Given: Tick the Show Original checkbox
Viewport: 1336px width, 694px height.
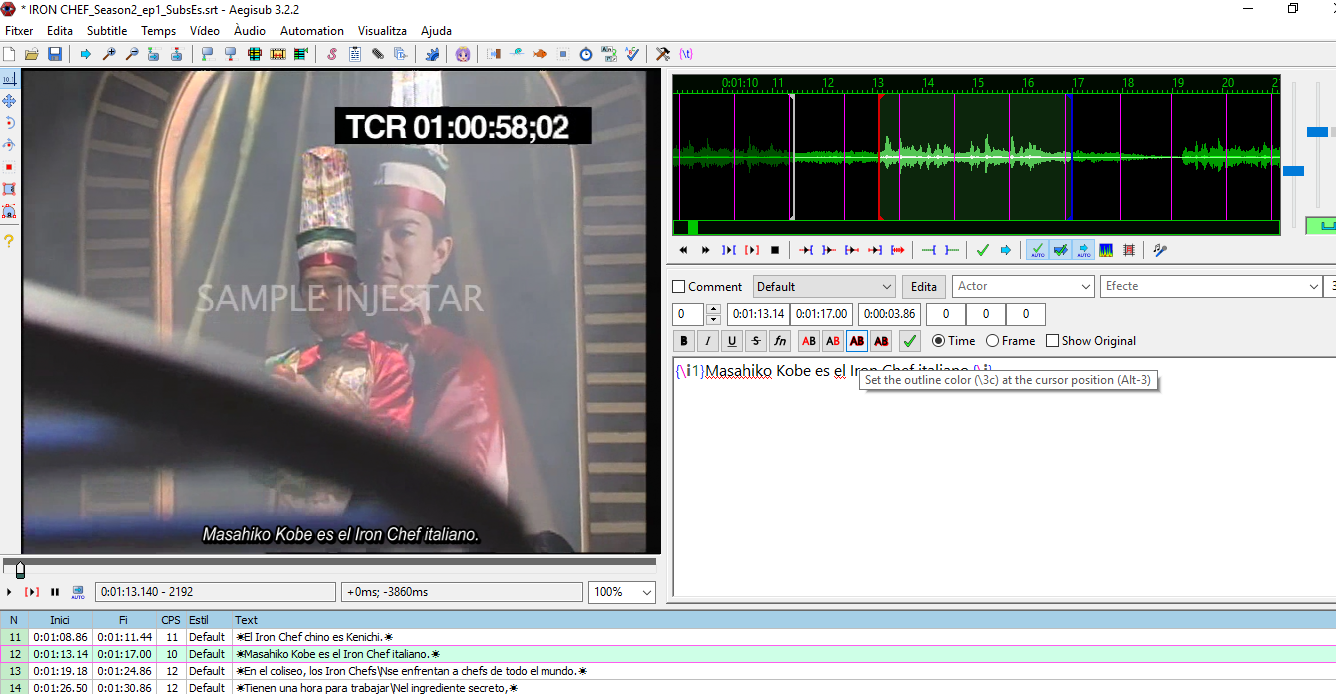Looking at the screenshot, I should [1052, 341].
